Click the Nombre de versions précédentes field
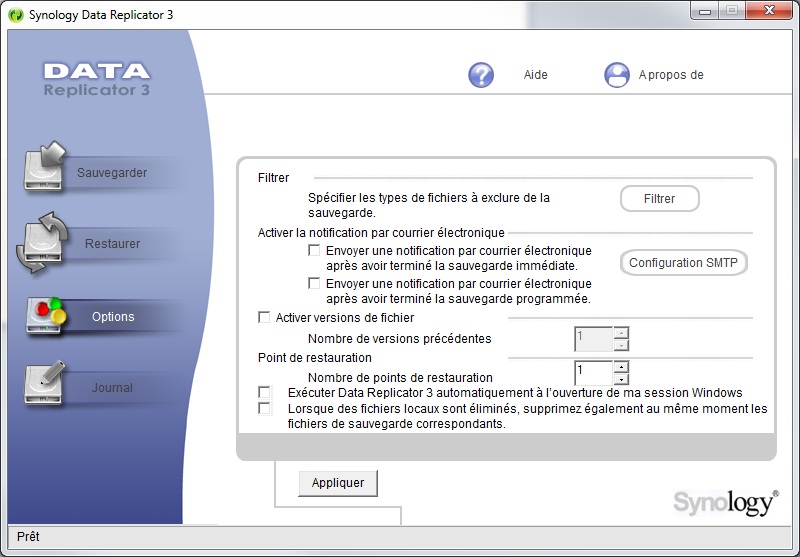800x557 pixels. [x=594, y=339]
